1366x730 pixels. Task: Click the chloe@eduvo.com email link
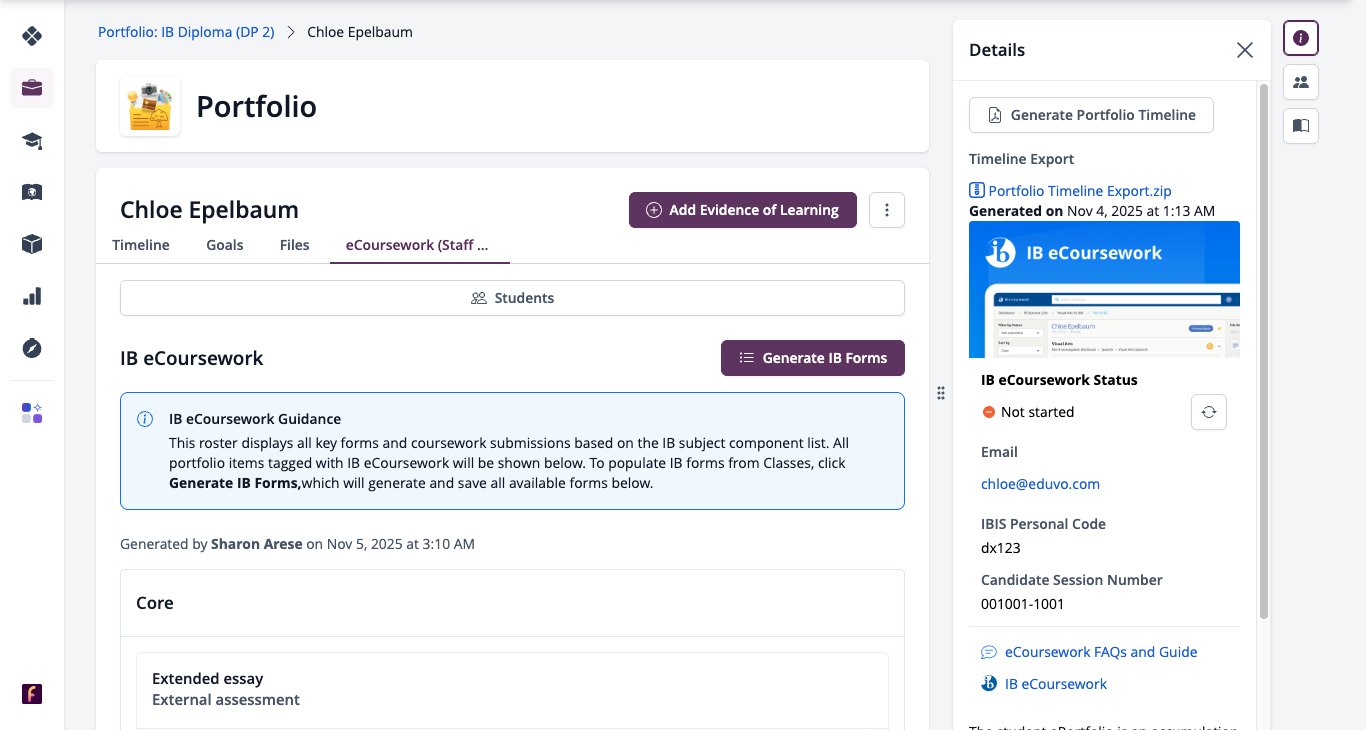click(1040, 484)
